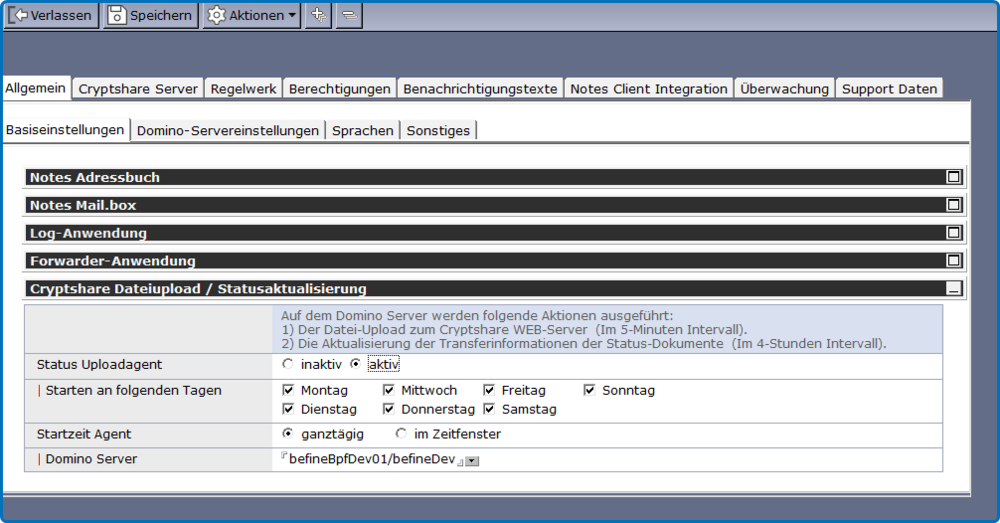
Task: Select im Zeitfenster start time option
Action: [402, 434]
